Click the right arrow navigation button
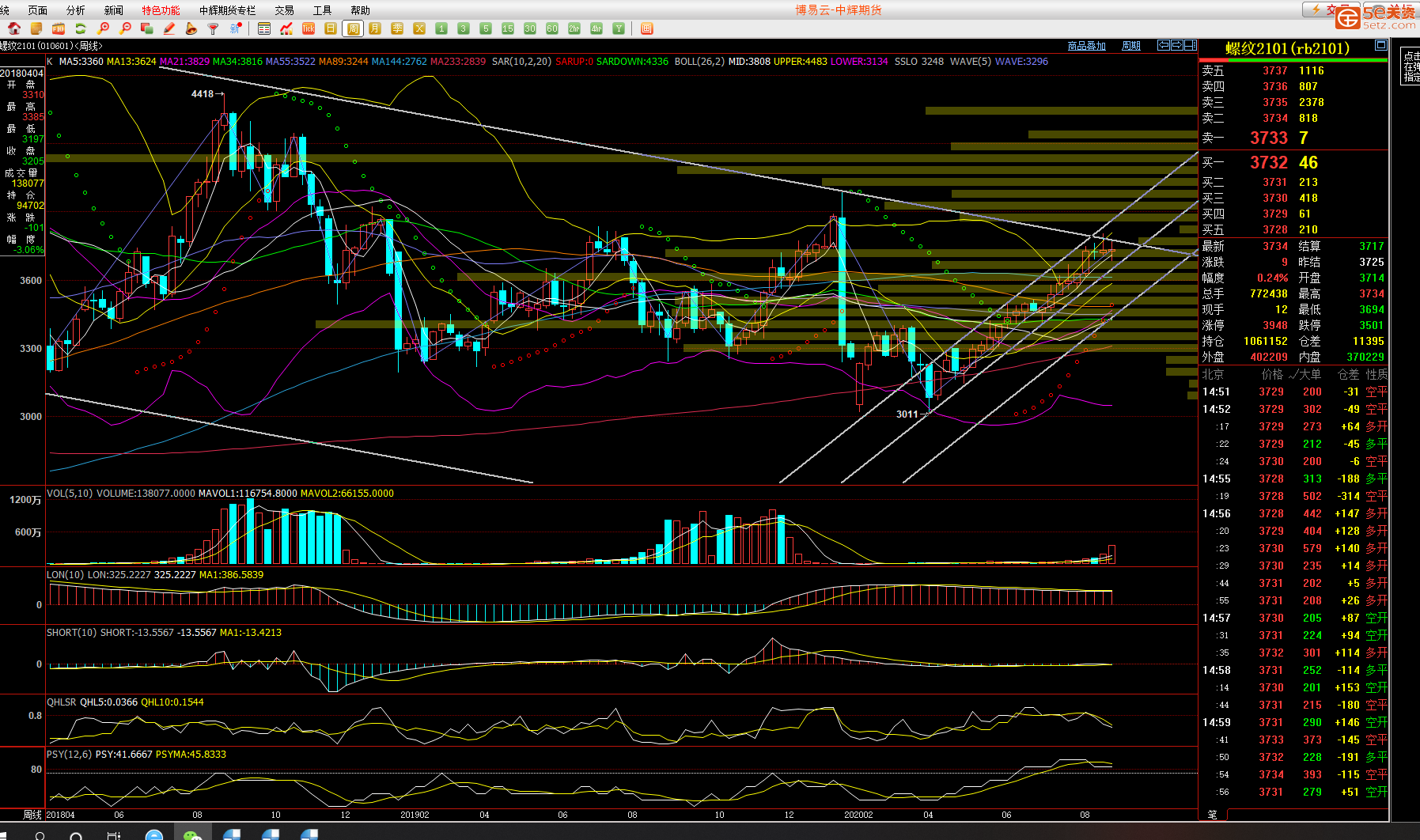 point(1177,45)
